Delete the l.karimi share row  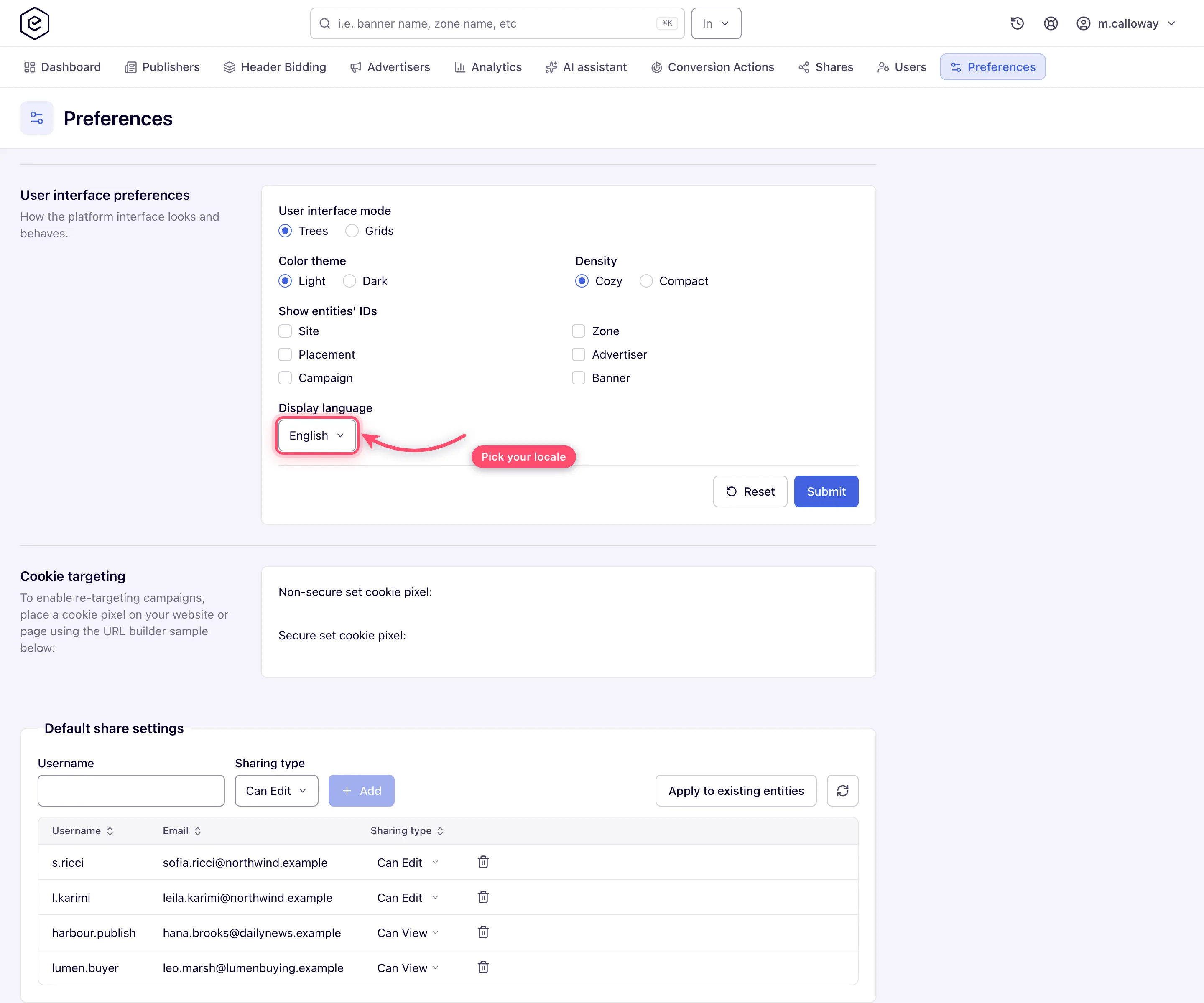pyautogui.click(x=483, y=897)
